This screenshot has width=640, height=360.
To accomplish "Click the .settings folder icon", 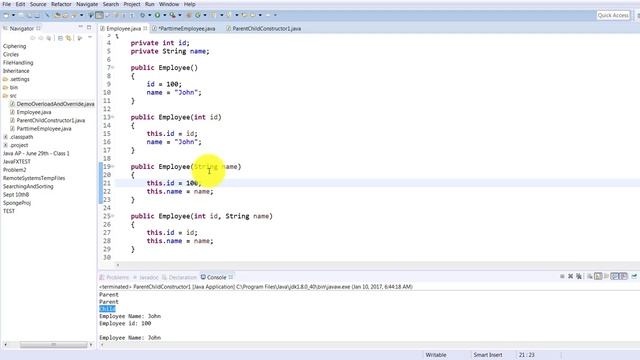I will 5,79.
